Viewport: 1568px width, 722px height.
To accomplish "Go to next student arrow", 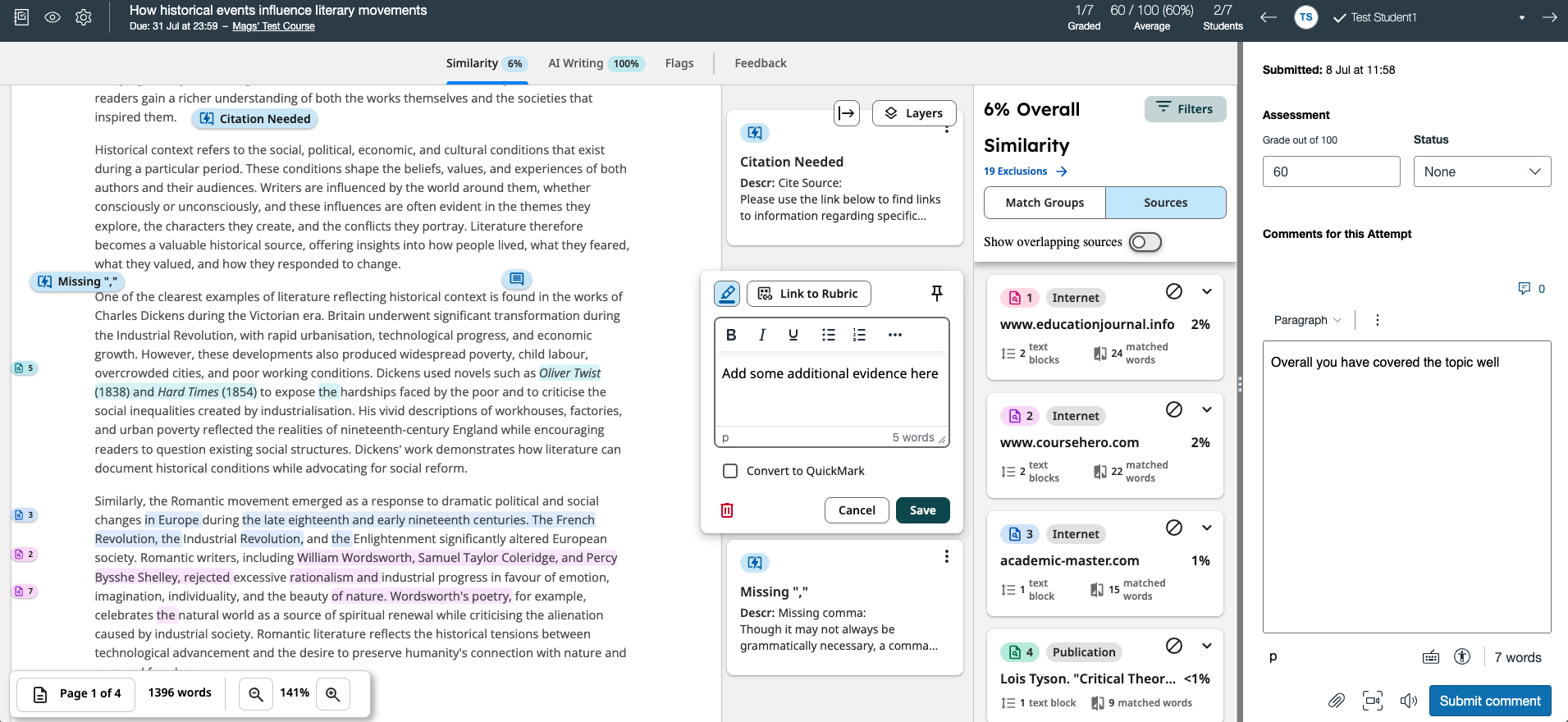I will pos(1549,17).
